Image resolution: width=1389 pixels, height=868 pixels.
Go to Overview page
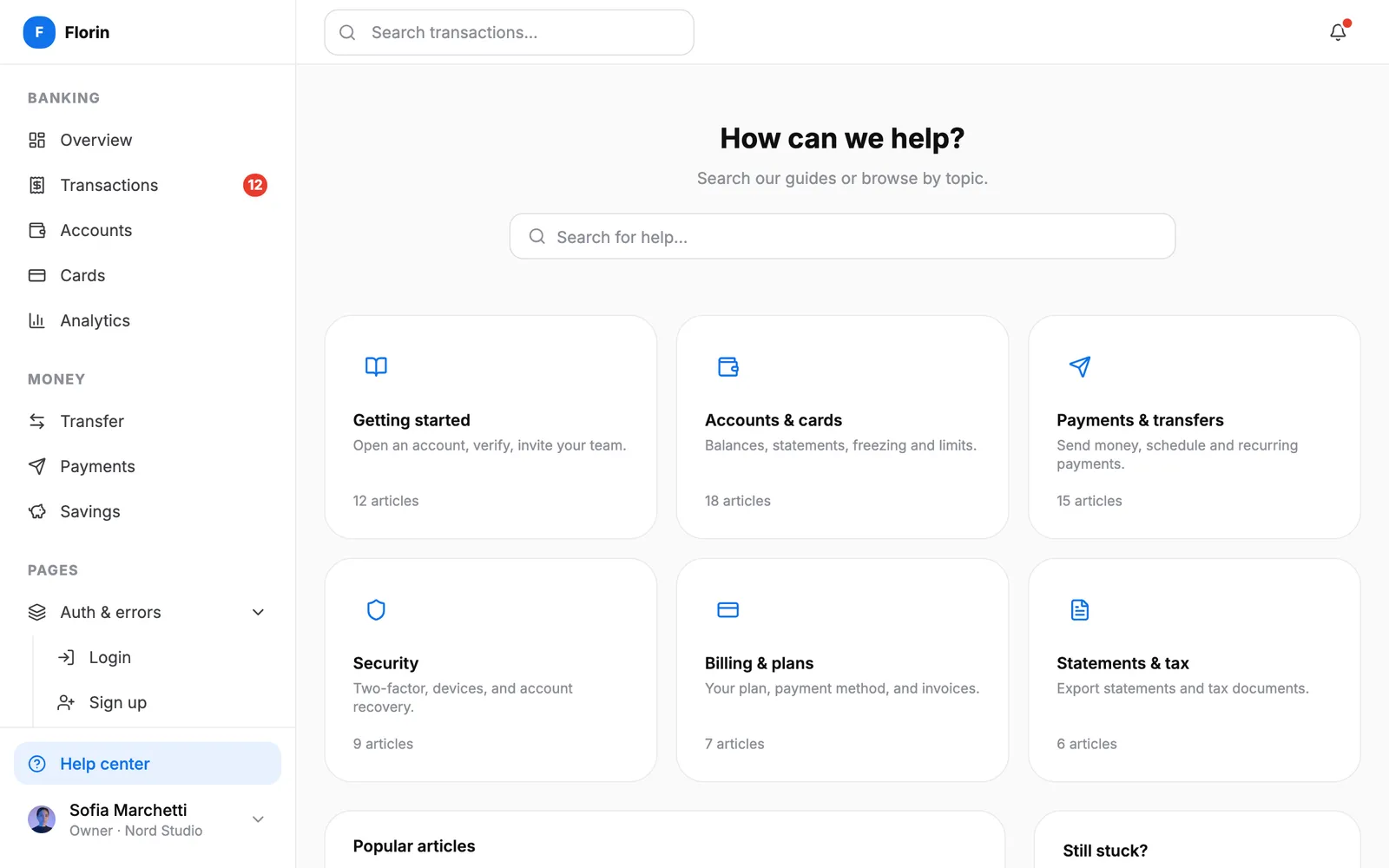tap(148, 140)
